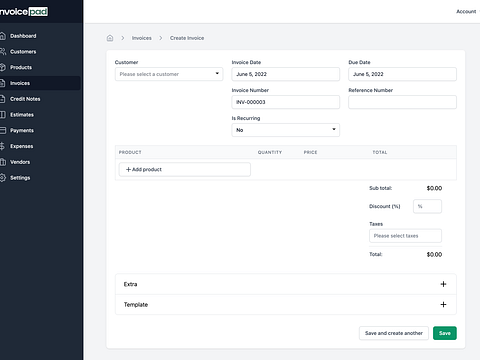Image resolution: width=480 pixels, height=360 pixels.
Task: Click the Taxes label
Action: click(x=376, y=224)
